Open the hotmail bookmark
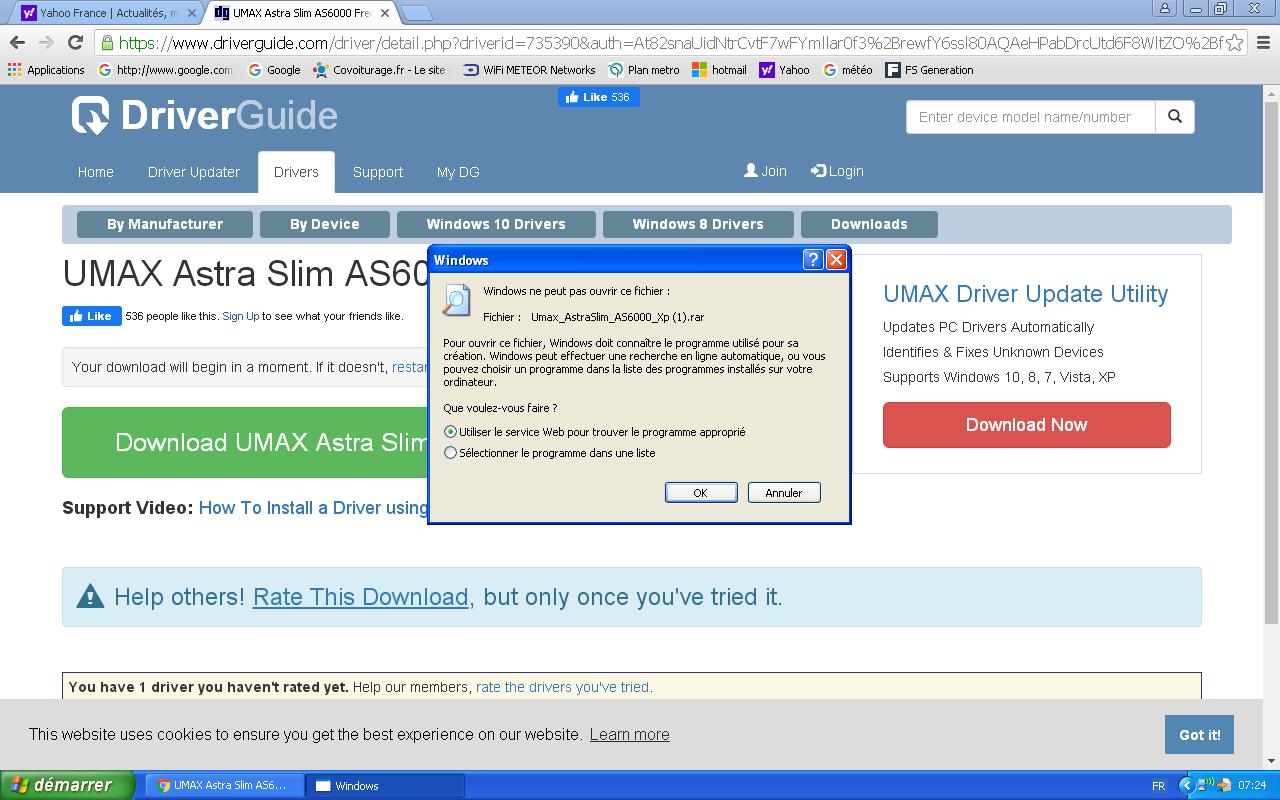The image size is (1280, 800). click(x=719, y=70)
